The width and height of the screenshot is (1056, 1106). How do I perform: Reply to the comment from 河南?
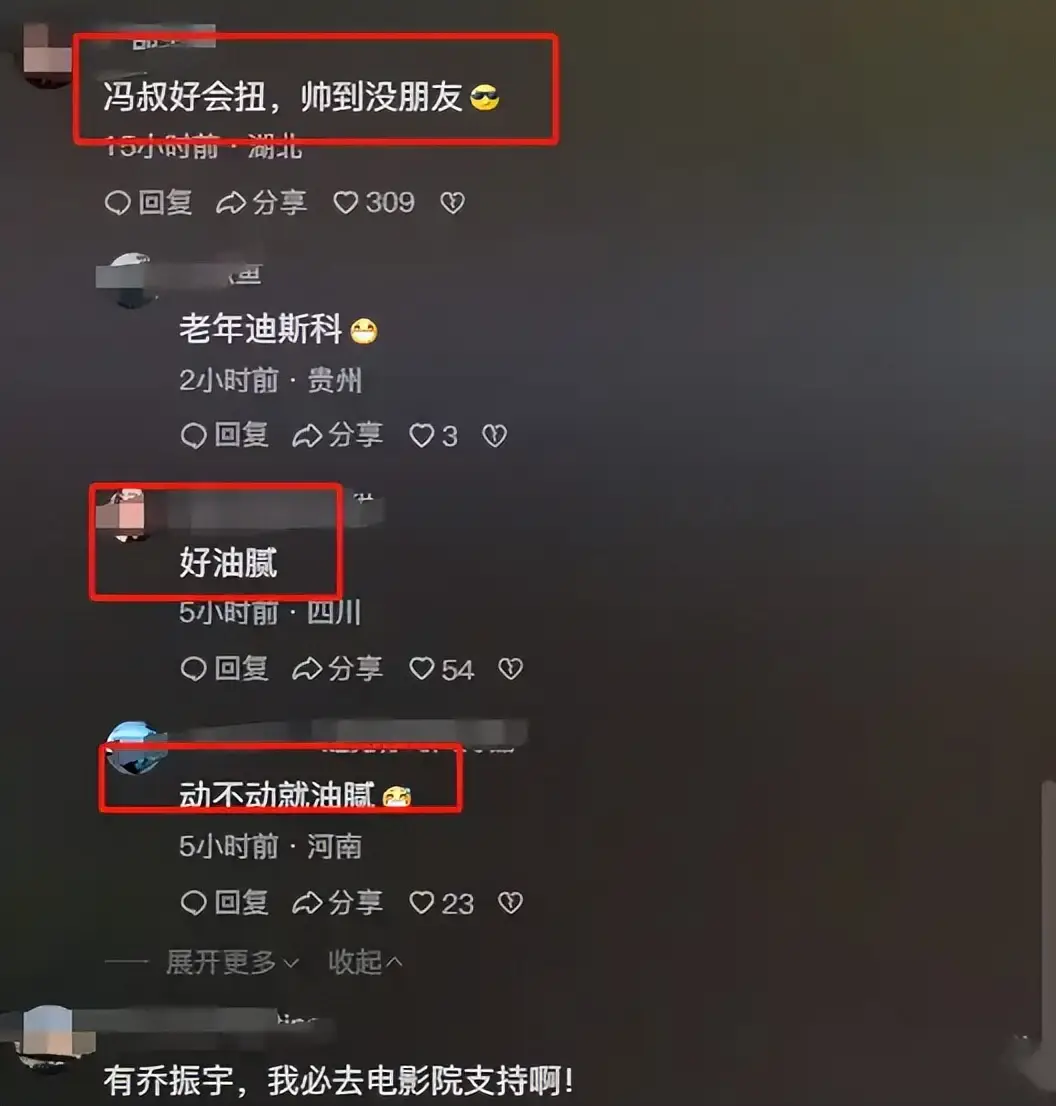pyautogui.click(x=224, y=903)
